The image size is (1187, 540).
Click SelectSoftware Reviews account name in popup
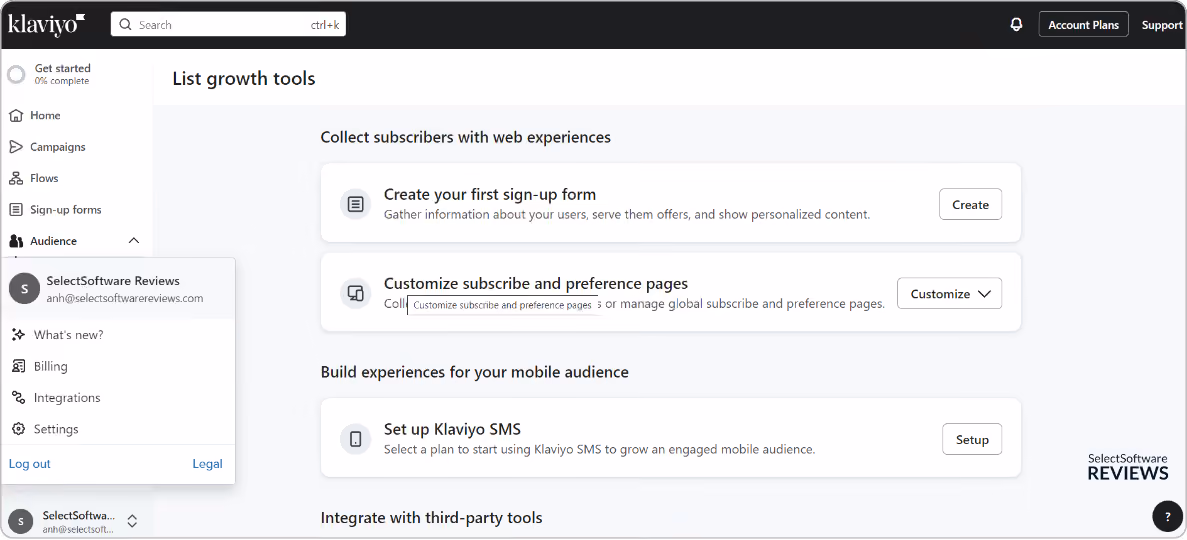(x=113, y=281)
